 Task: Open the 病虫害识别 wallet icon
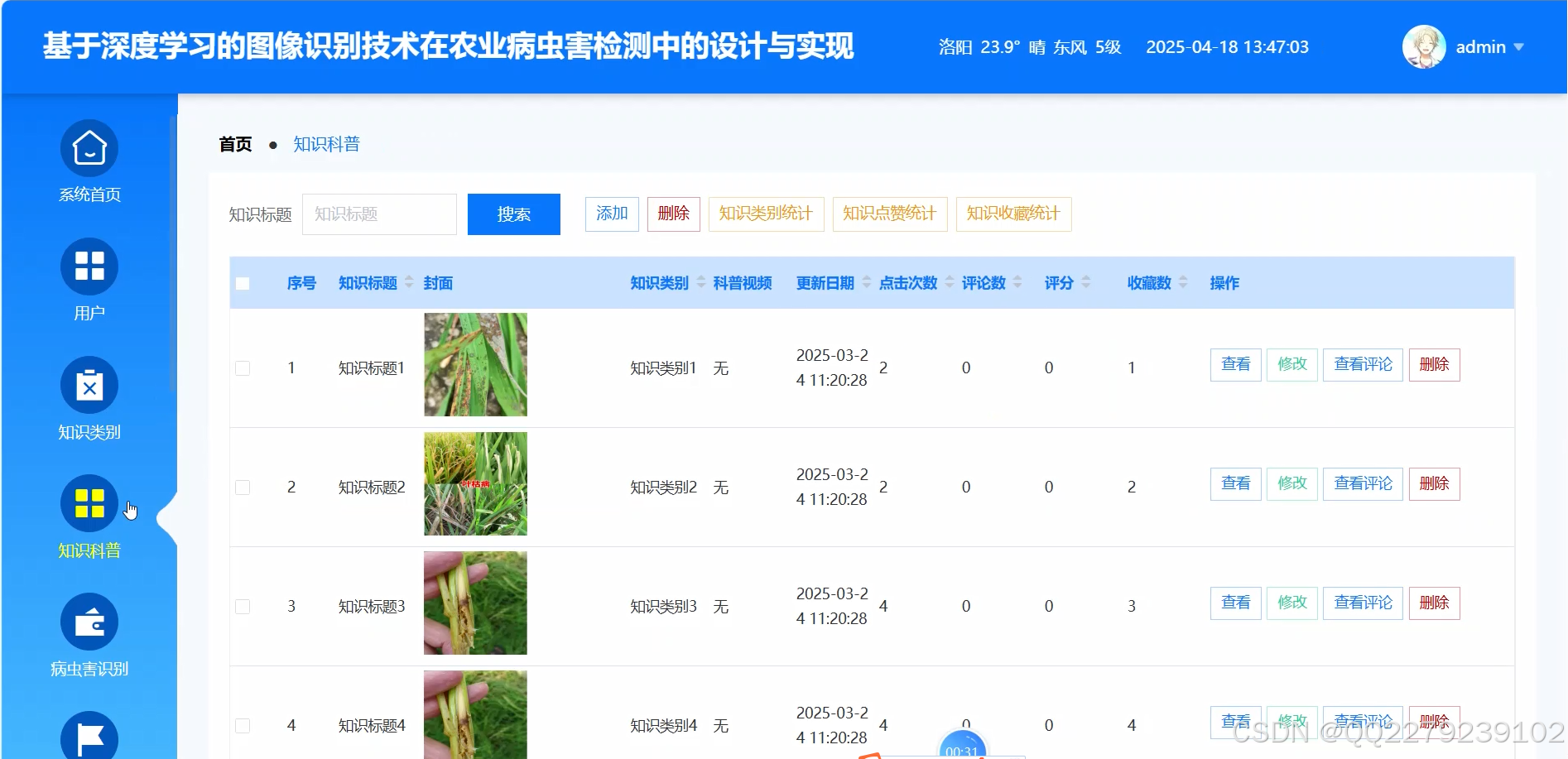(89, 622)
